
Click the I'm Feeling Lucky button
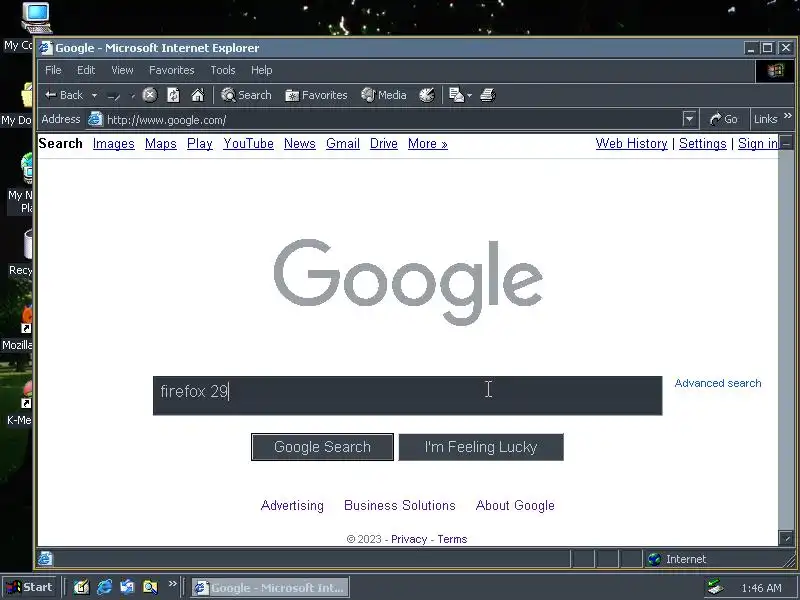(x=481, y=447)
